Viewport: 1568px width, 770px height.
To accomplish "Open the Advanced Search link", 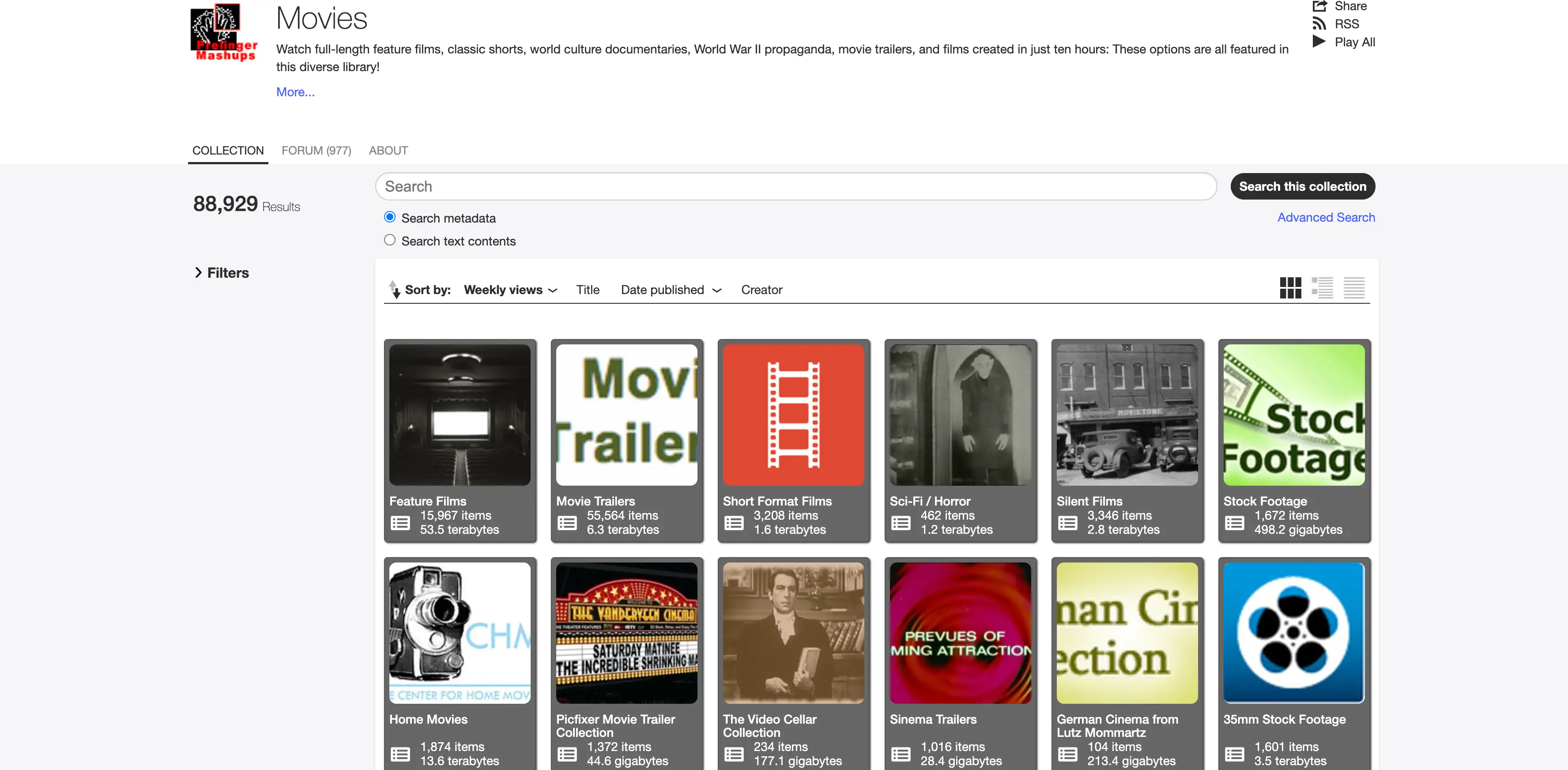I will click(1326, 217).
